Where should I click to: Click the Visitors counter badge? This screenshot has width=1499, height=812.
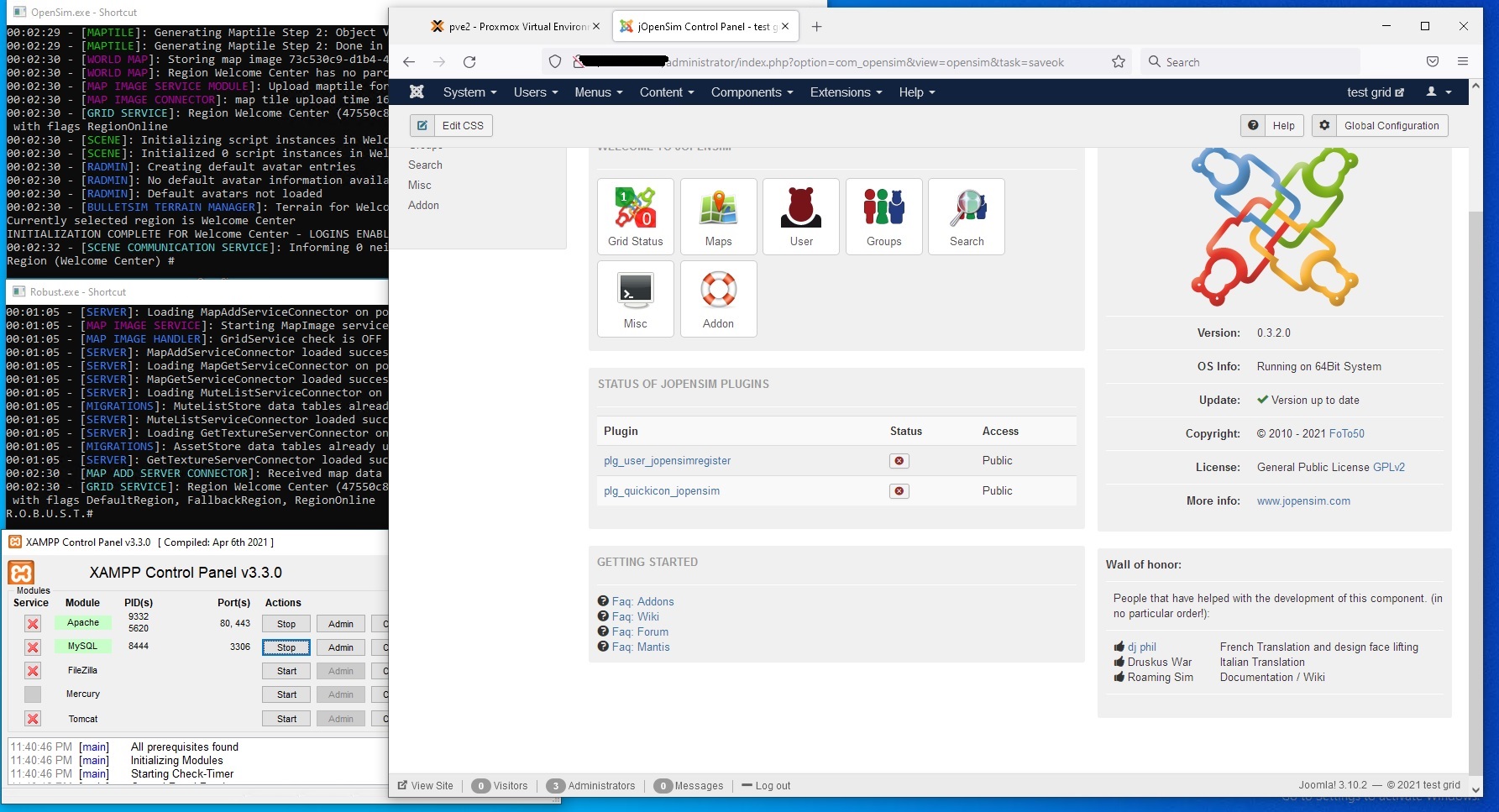(481, 786)
